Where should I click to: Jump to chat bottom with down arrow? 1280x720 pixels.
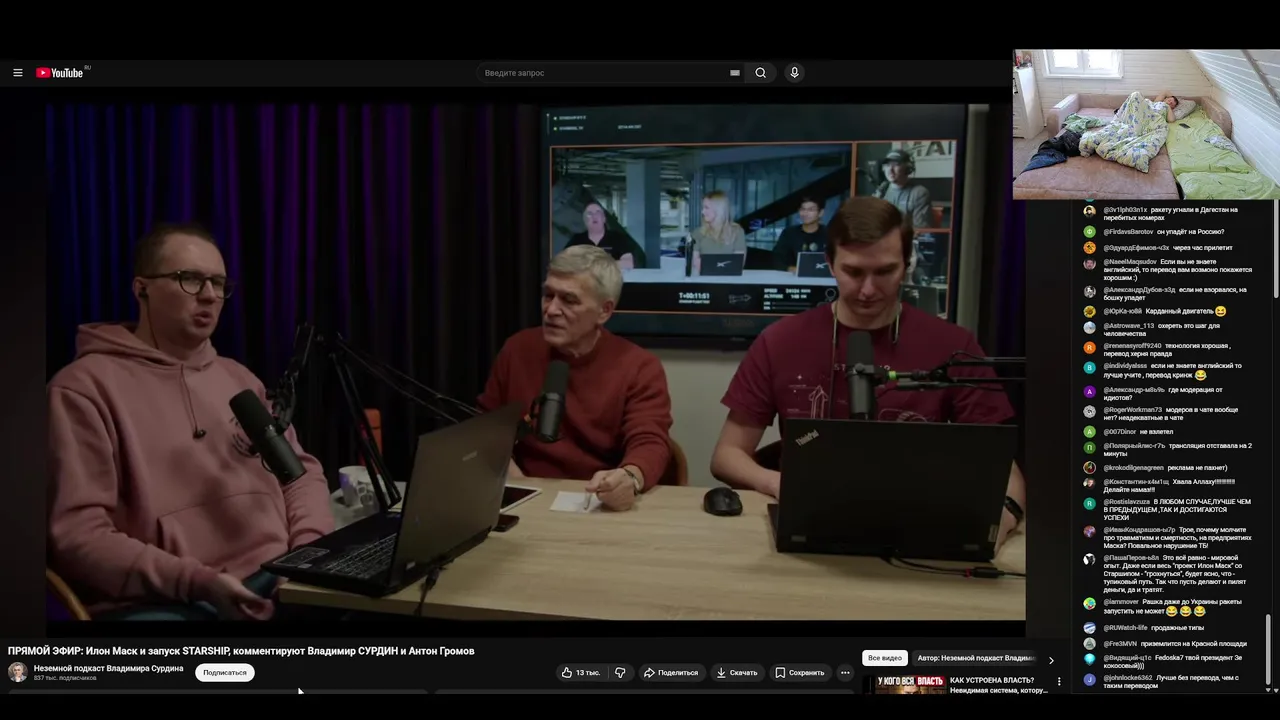pos(1269,688)
